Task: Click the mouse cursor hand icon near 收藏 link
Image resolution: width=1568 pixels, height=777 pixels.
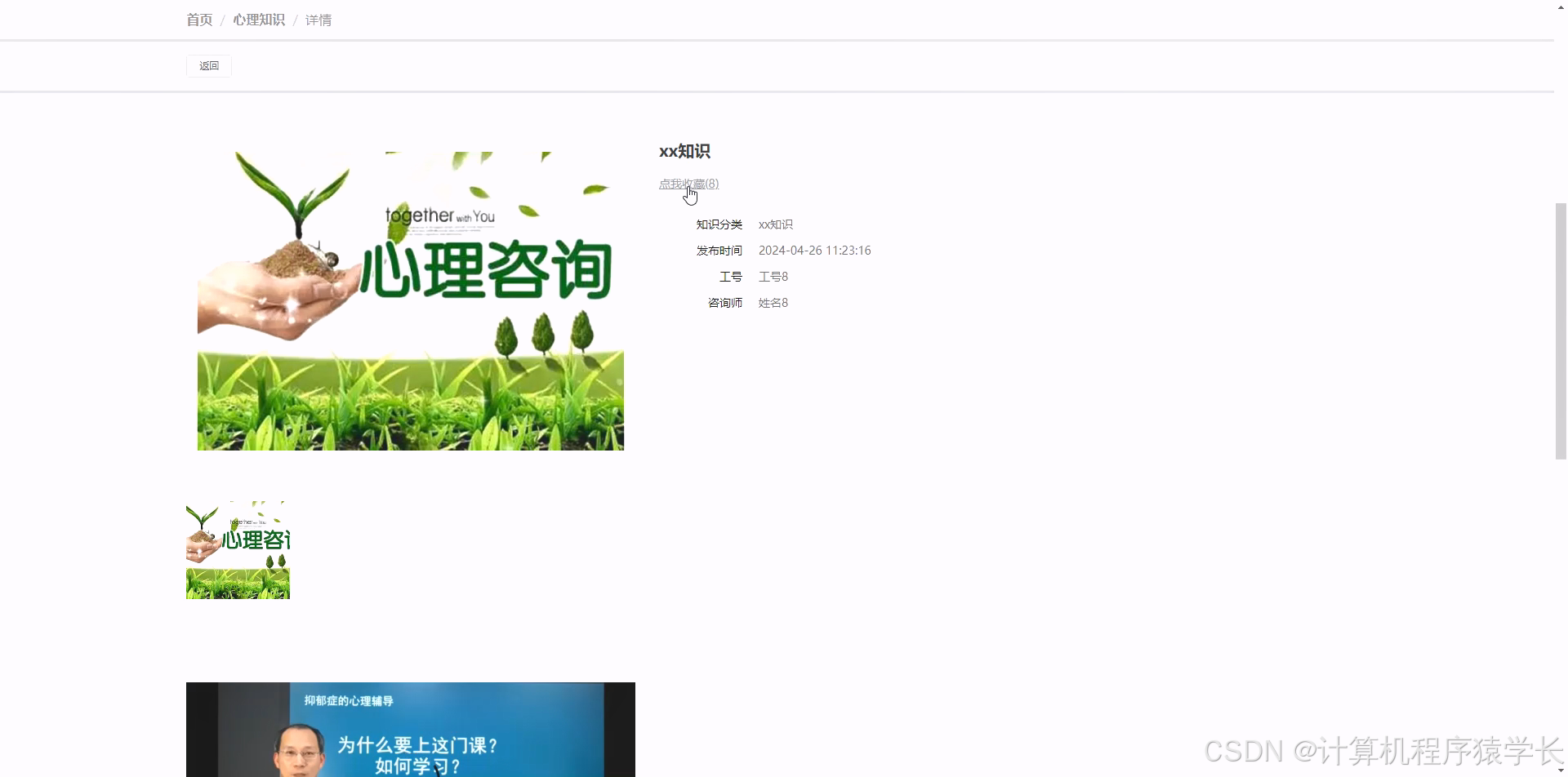Action: click(x=691, y=195)
